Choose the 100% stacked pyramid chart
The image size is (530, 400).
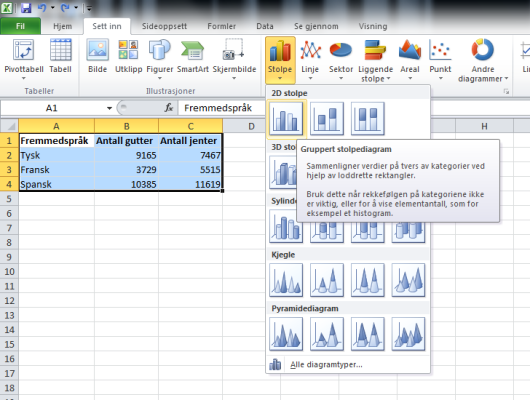[x=367, y=334]
